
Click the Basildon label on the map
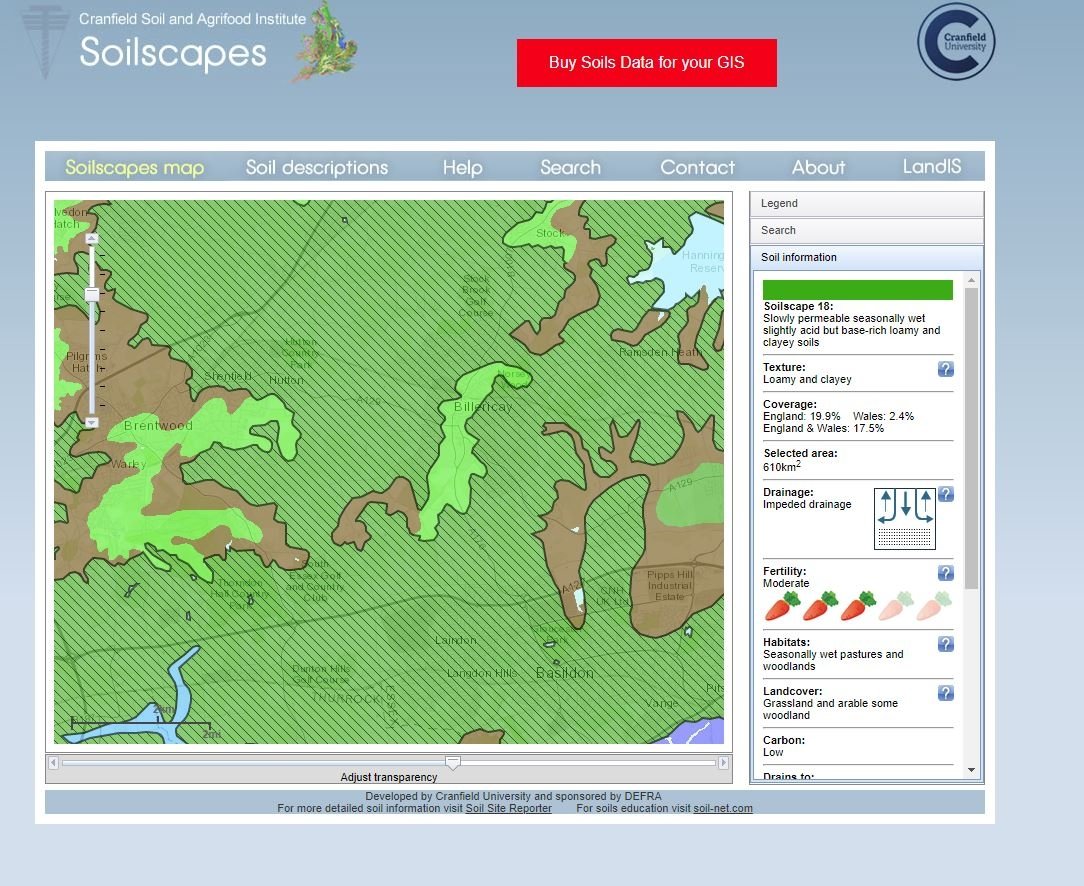tap(565, 673)
